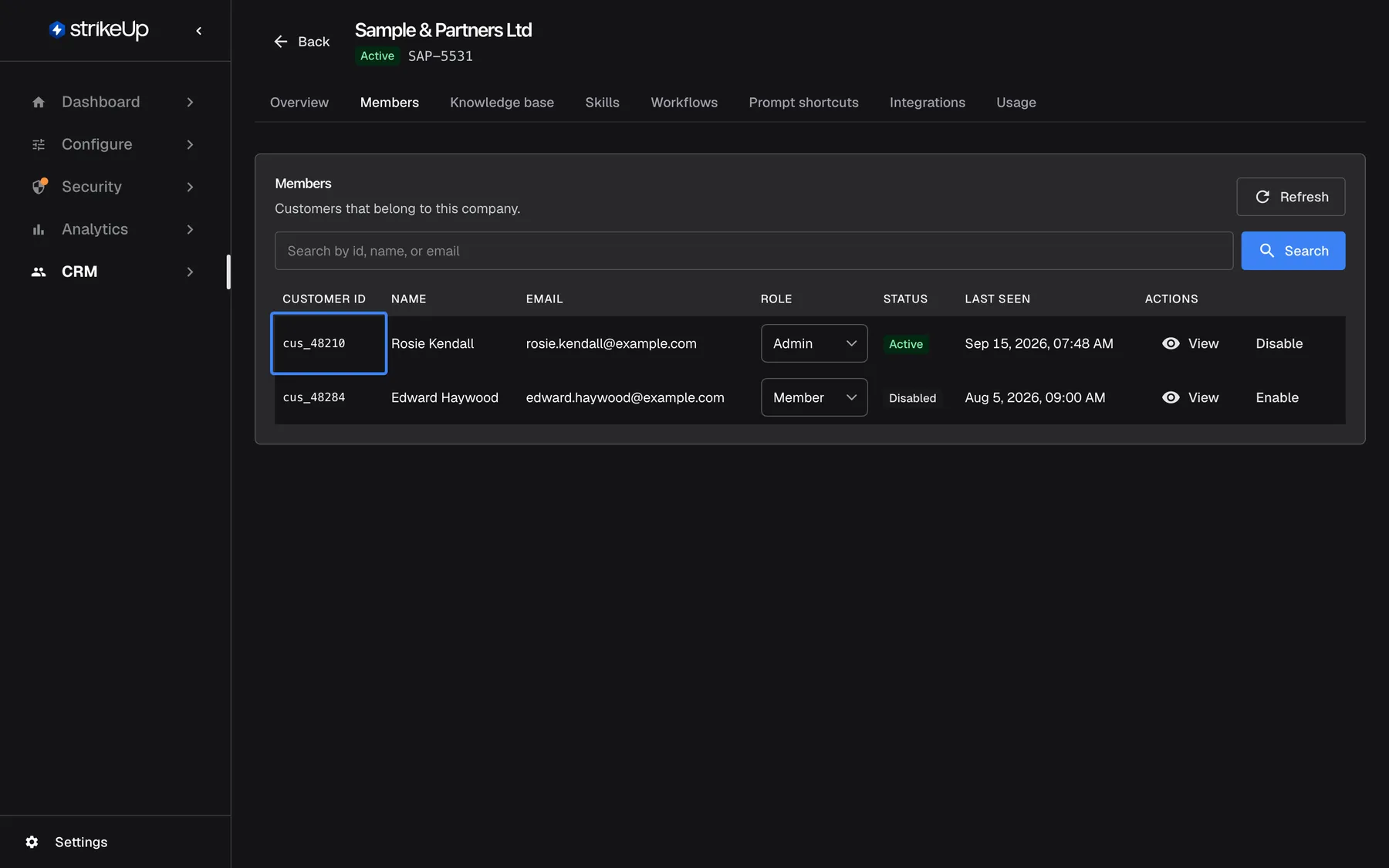Viewport: 1389px width, 868px height.
Task: Expand the Analytics menu chevron
Action: [x=190, y=229]
